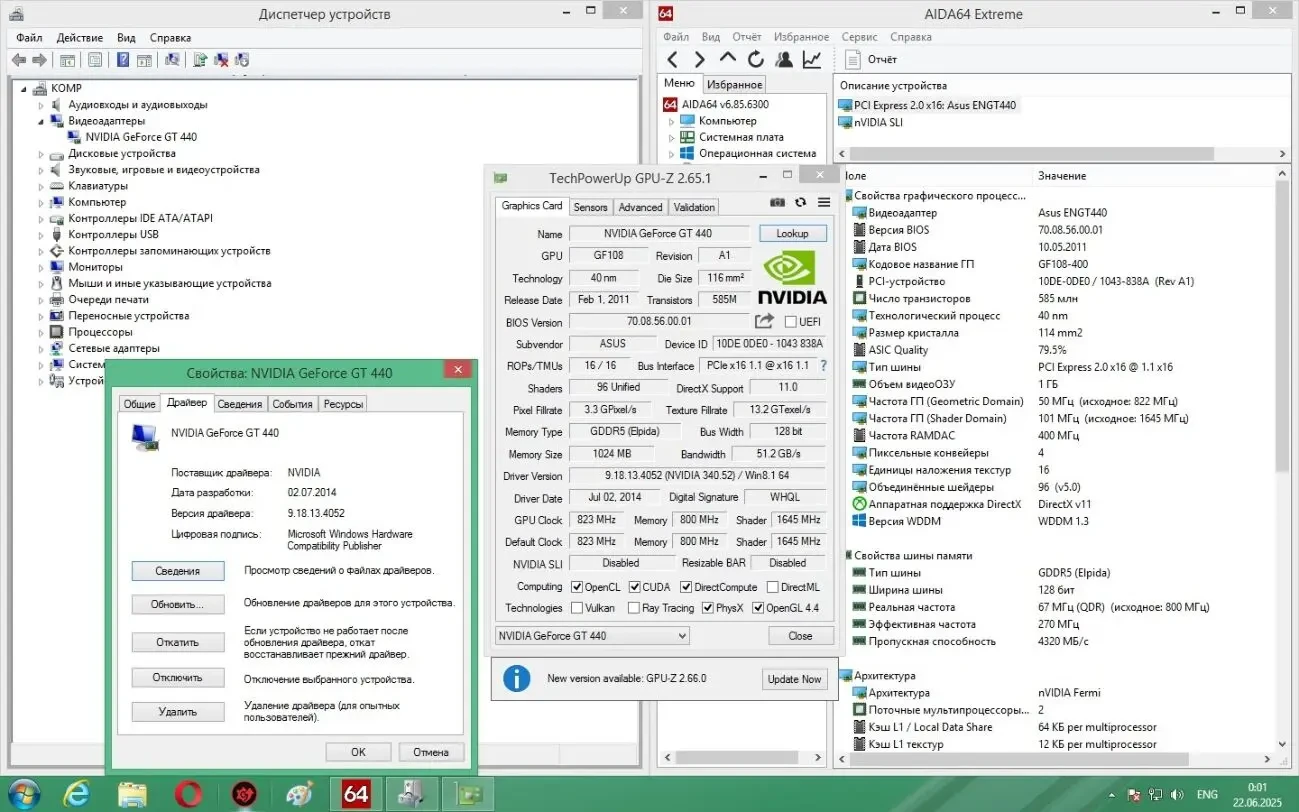Click the Обновить... driver button
The image size is (1299, 812).
point(178,605)
